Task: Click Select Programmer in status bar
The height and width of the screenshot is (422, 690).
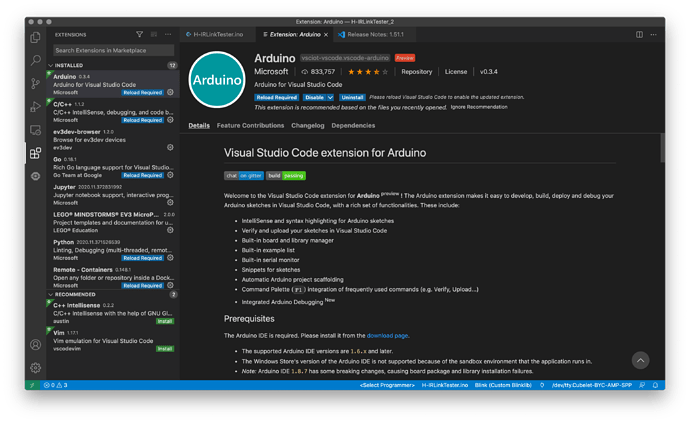Action: pyautogui.click(x=387, y=385)
